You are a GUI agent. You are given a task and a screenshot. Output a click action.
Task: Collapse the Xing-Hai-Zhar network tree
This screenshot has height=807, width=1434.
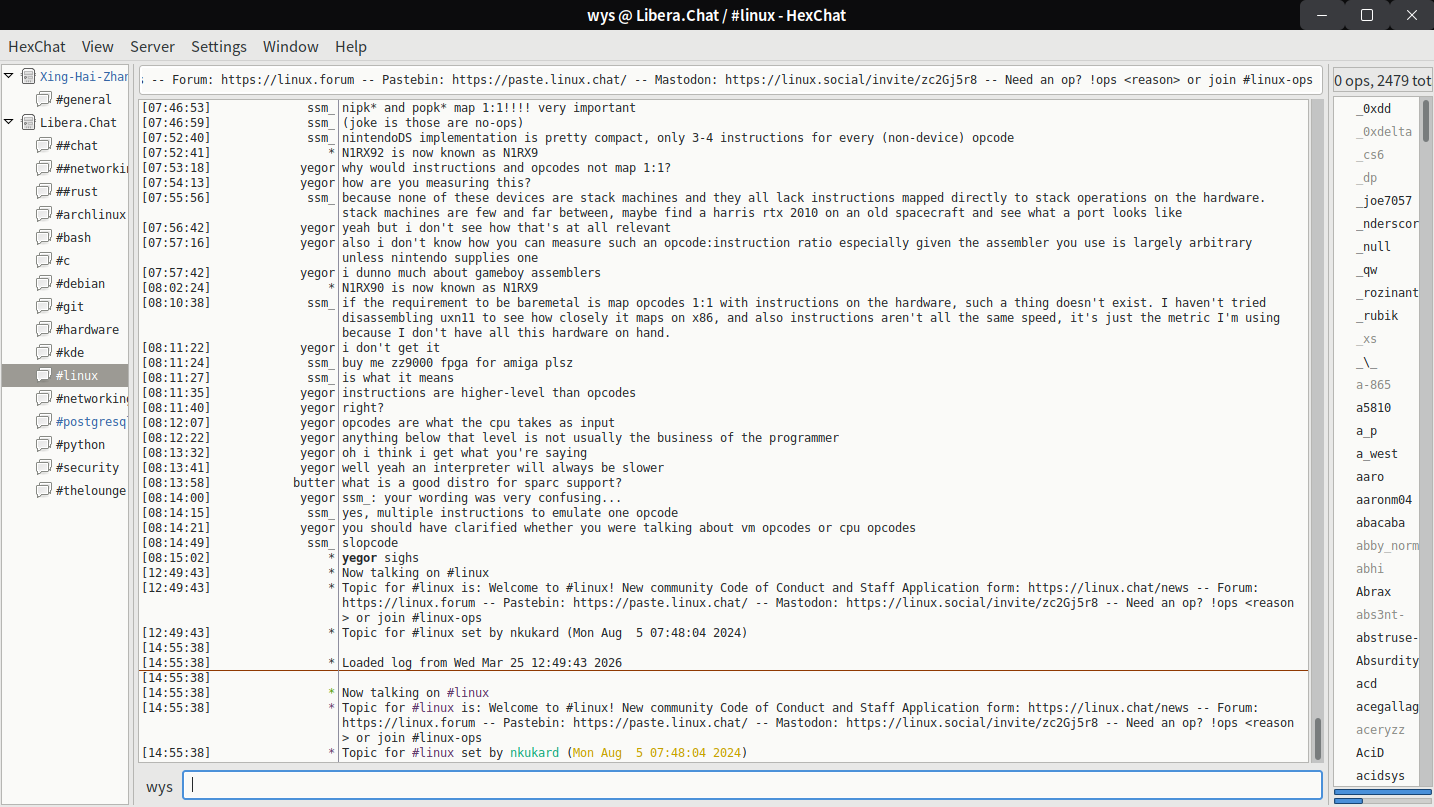tap(10, 77)
